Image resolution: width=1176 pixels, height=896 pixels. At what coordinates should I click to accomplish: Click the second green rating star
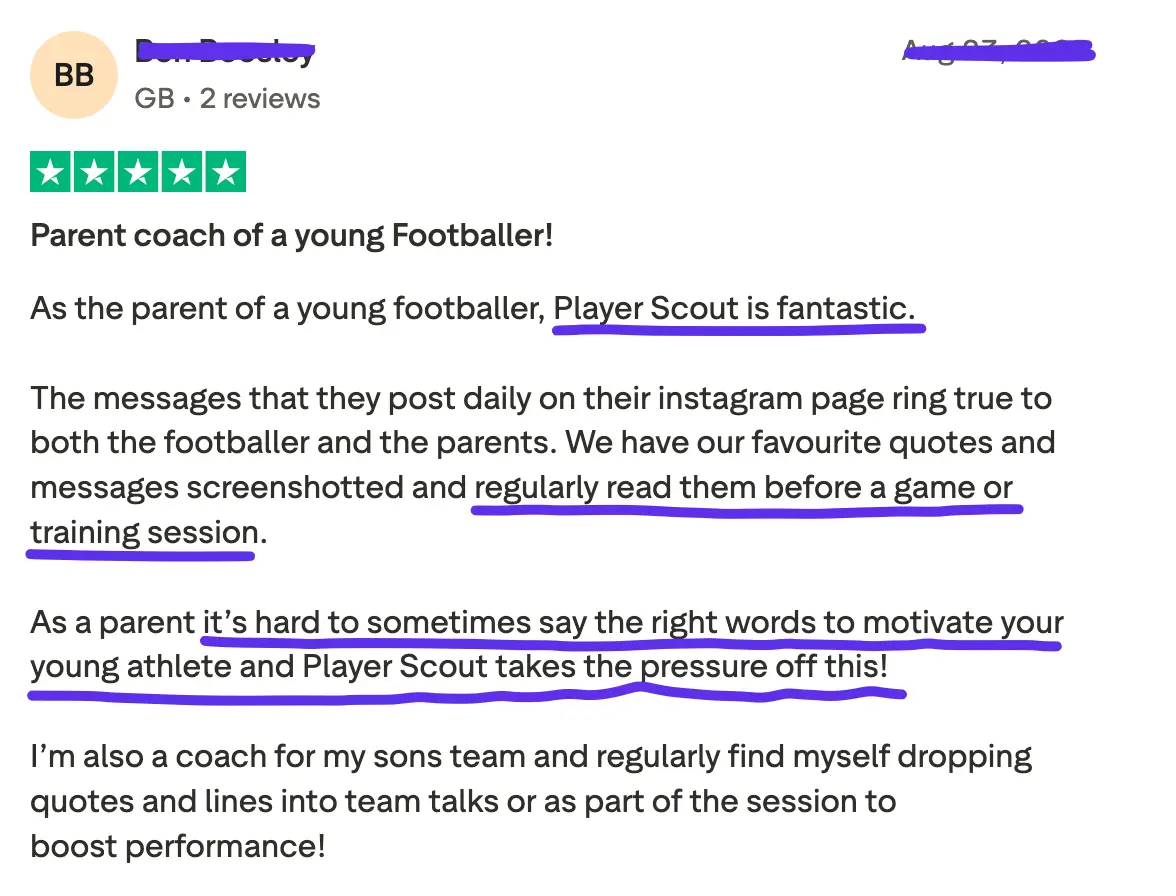tap(94, 172)
